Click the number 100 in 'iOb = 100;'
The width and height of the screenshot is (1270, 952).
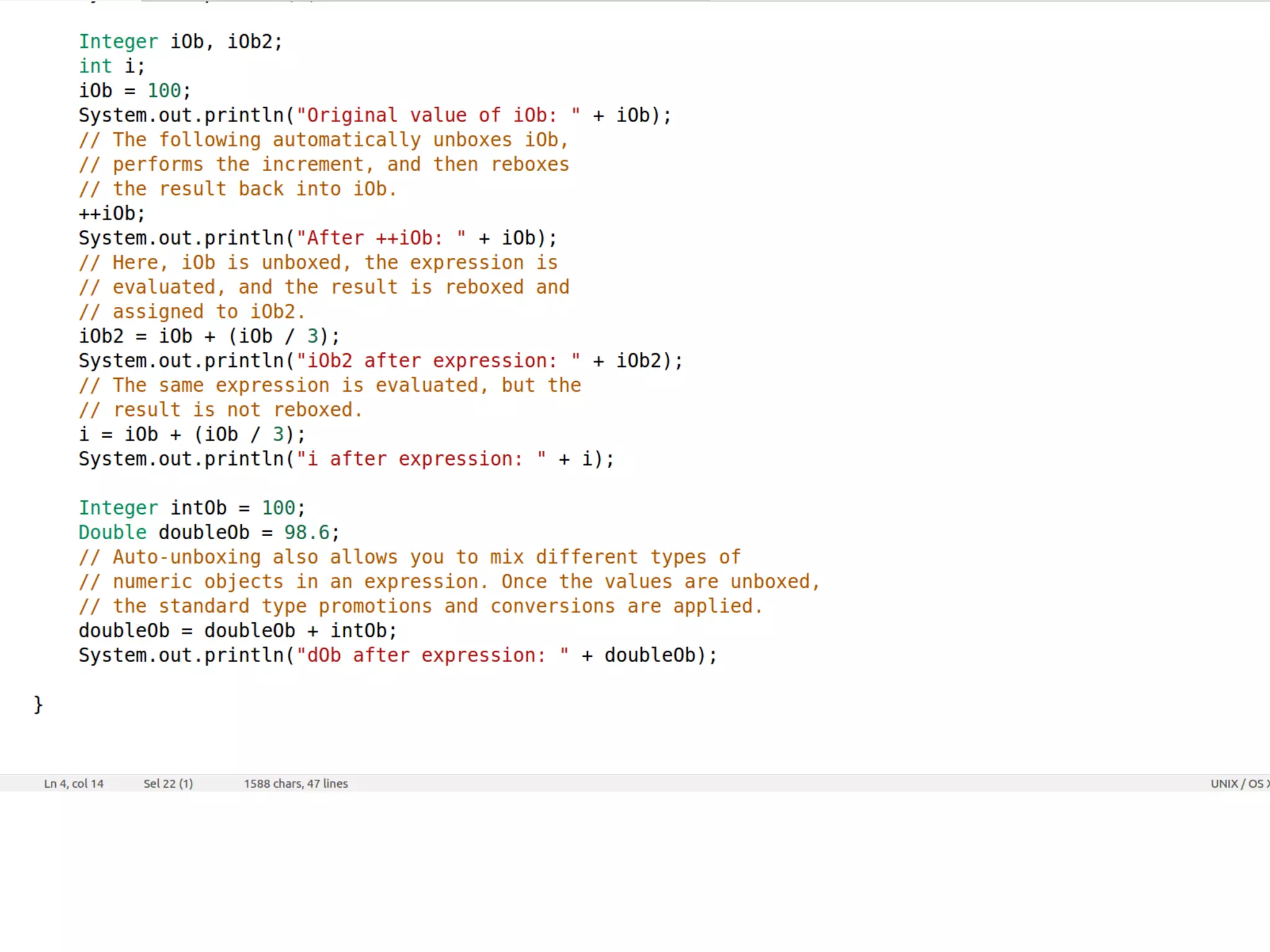(x=164, y=90)
